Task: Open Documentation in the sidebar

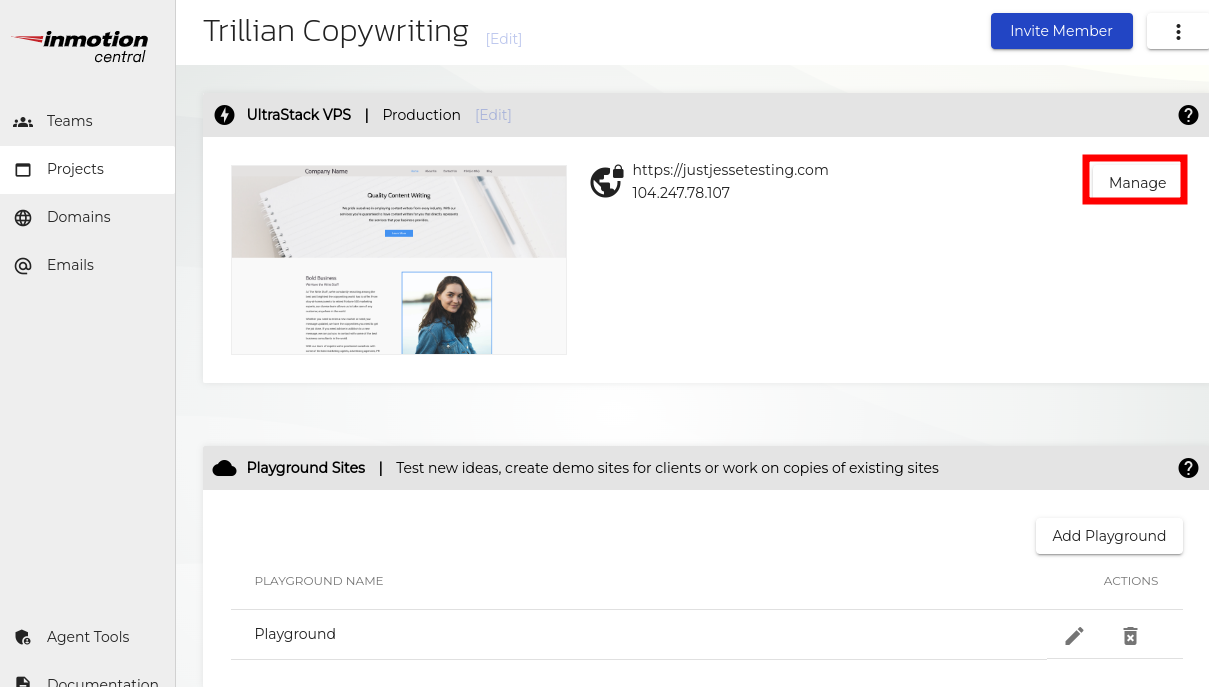Action: click(x=87, y=680)
